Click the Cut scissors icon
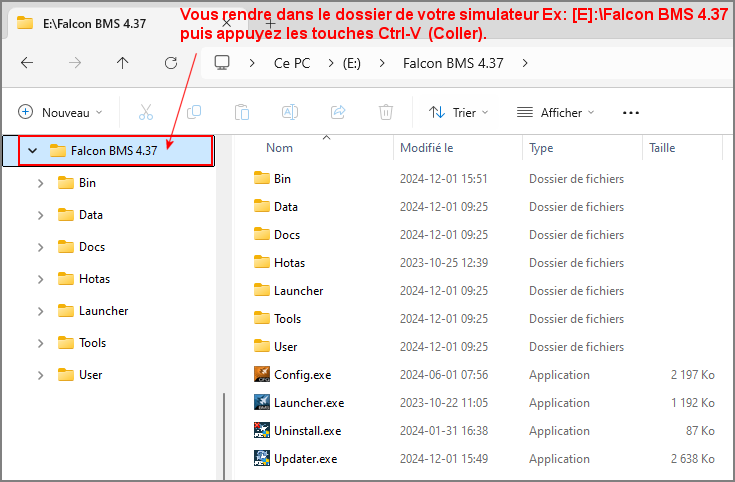735x482 pixels. click(146, 113)
